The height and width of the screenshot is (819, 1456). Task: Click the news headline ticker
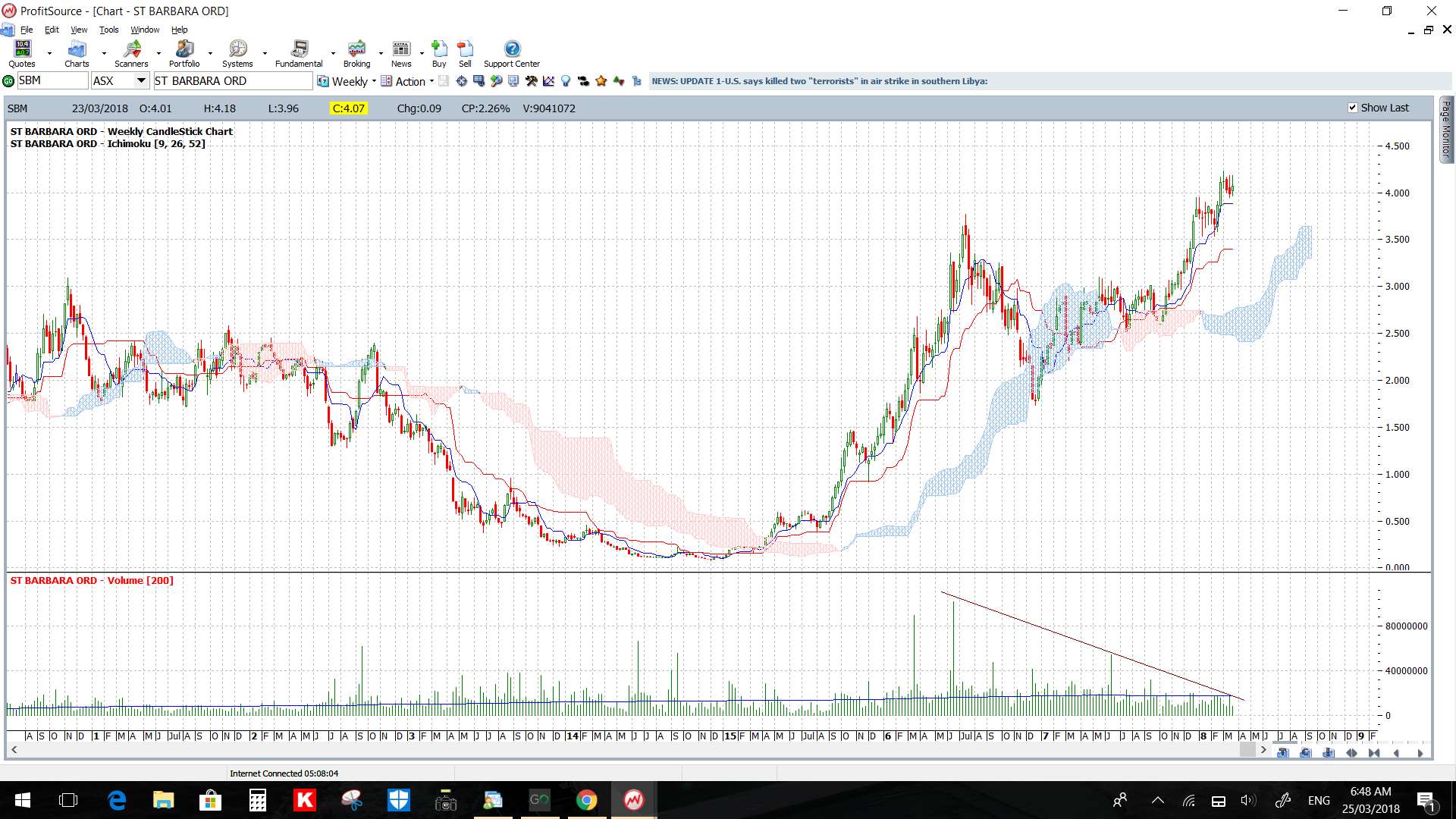coord(820,81)
